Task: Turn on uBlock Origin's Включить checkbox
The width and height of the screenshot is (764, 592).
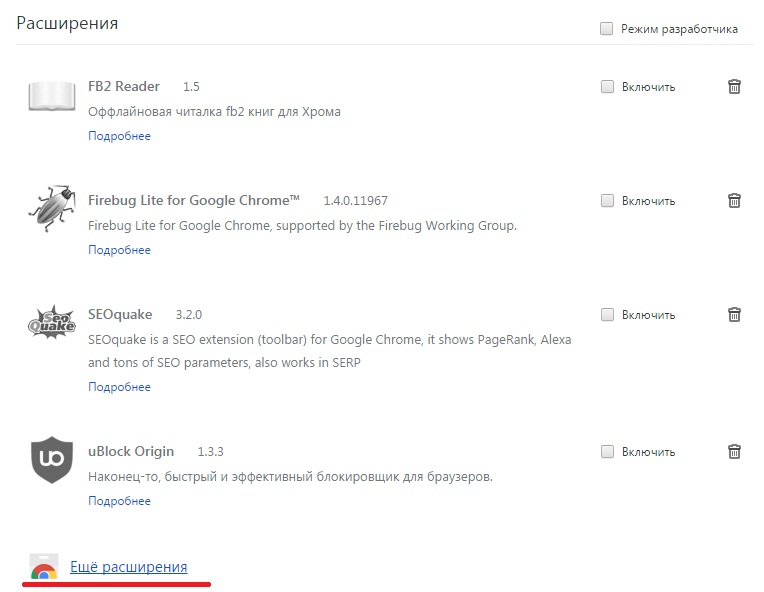Action: [607, 452]
